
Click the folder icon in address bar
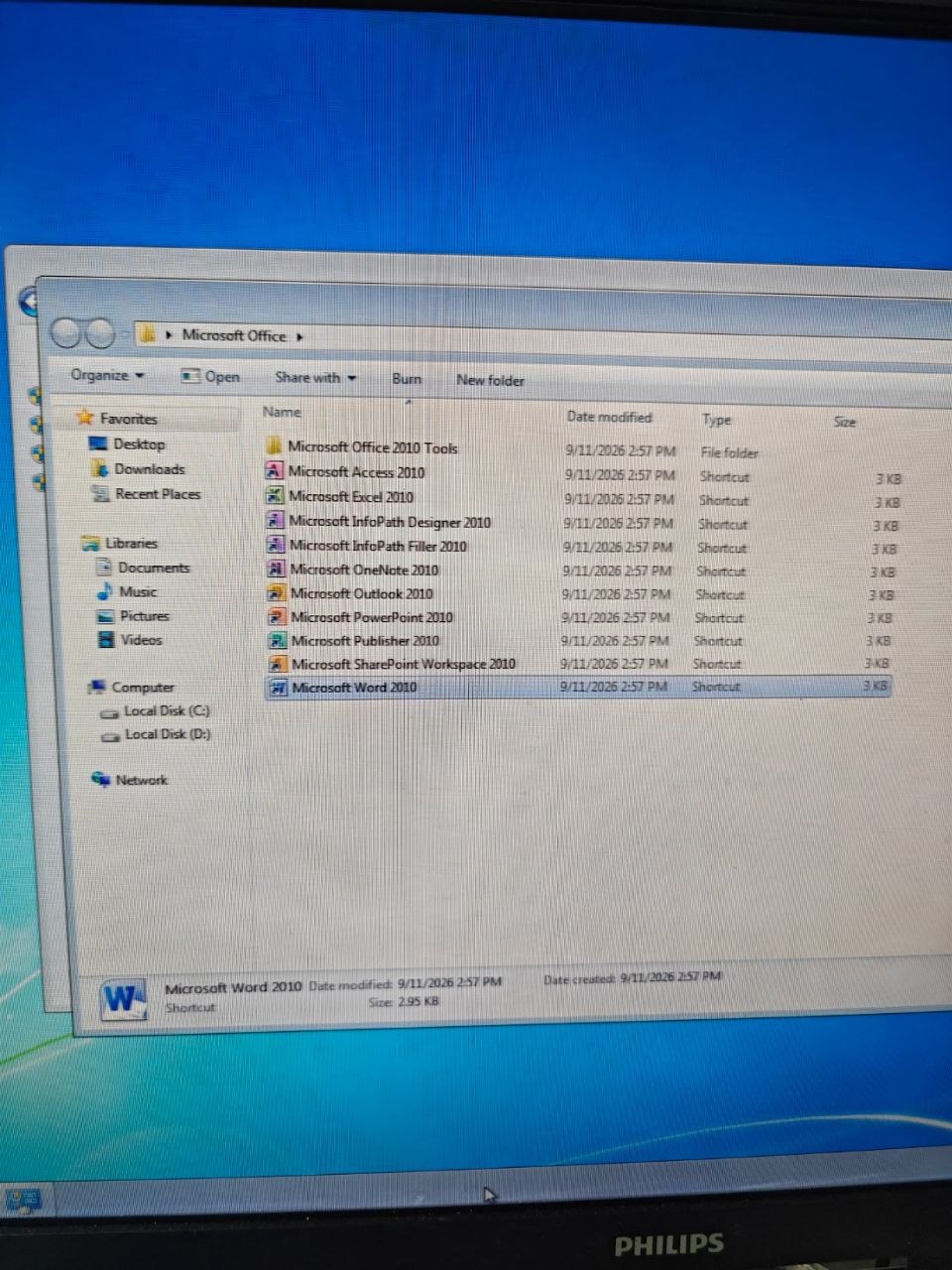[x=147, y=334]
